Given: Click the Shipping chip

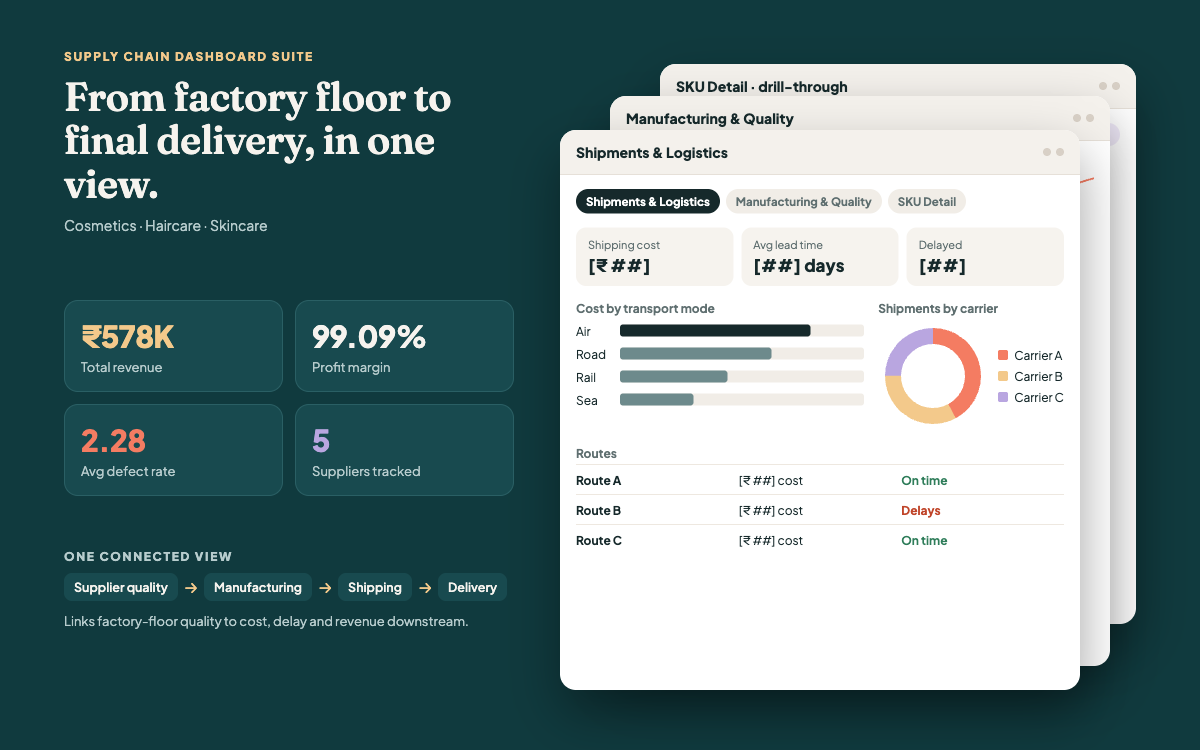Looking at the screenshot, I should coord(375,587).
